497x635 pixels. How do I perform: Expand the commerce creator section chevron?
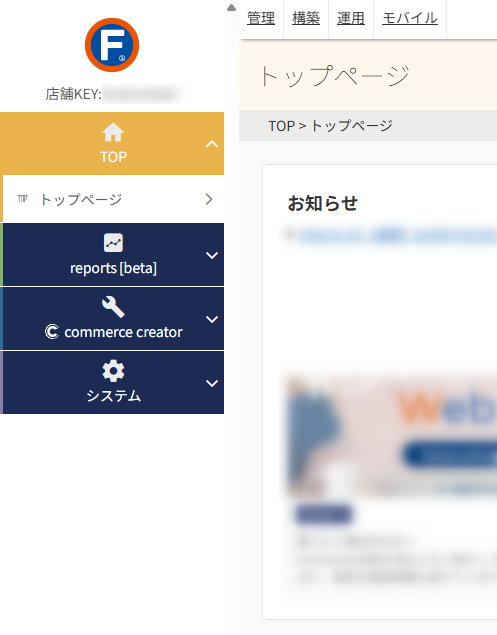coord(212,319)
